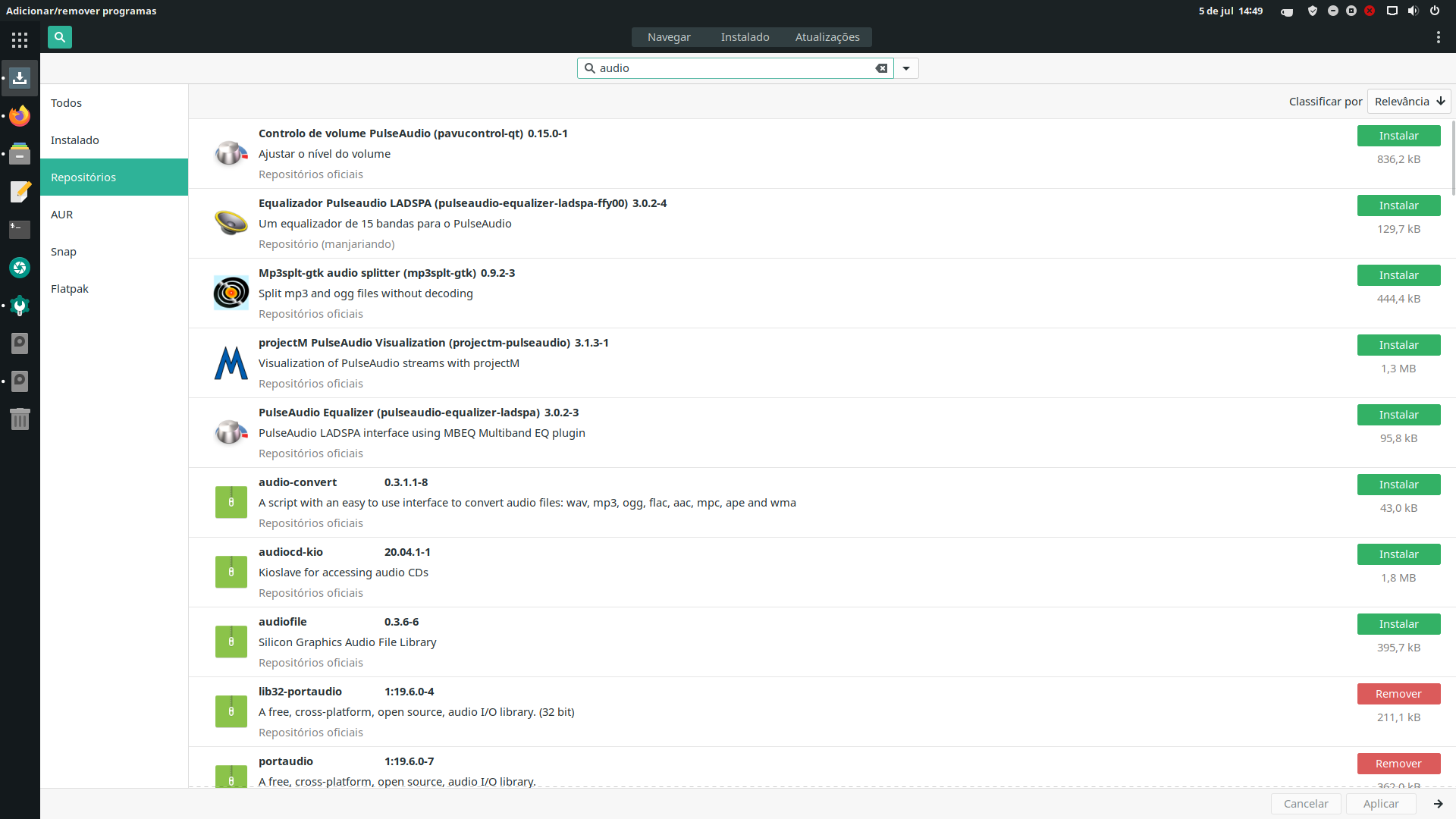Select Repositórios in the sidebar
1456x819 pixels.
[x=114, y=177]
